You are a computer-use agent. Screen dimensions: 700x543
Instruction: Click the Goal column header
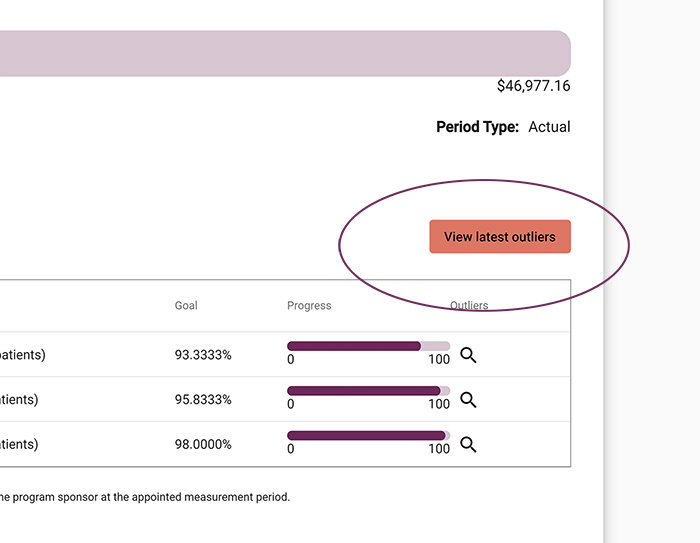tap(186, 306)
